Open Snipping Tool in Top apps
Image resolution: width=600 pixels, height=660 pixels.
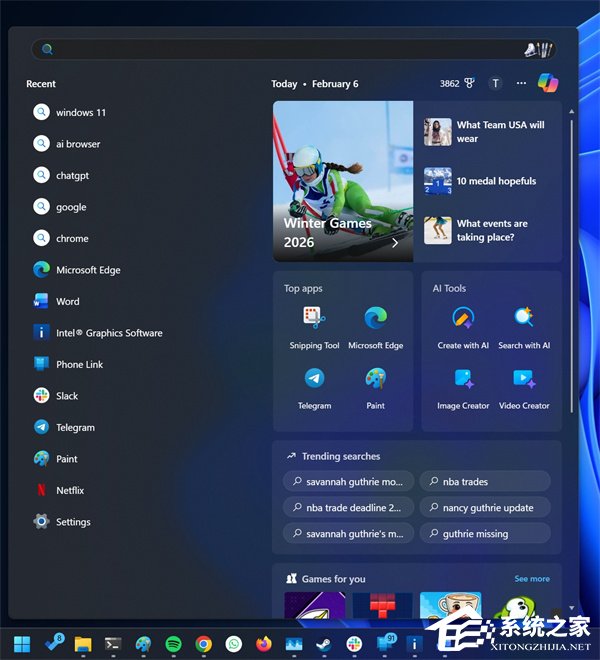point(314,328)
